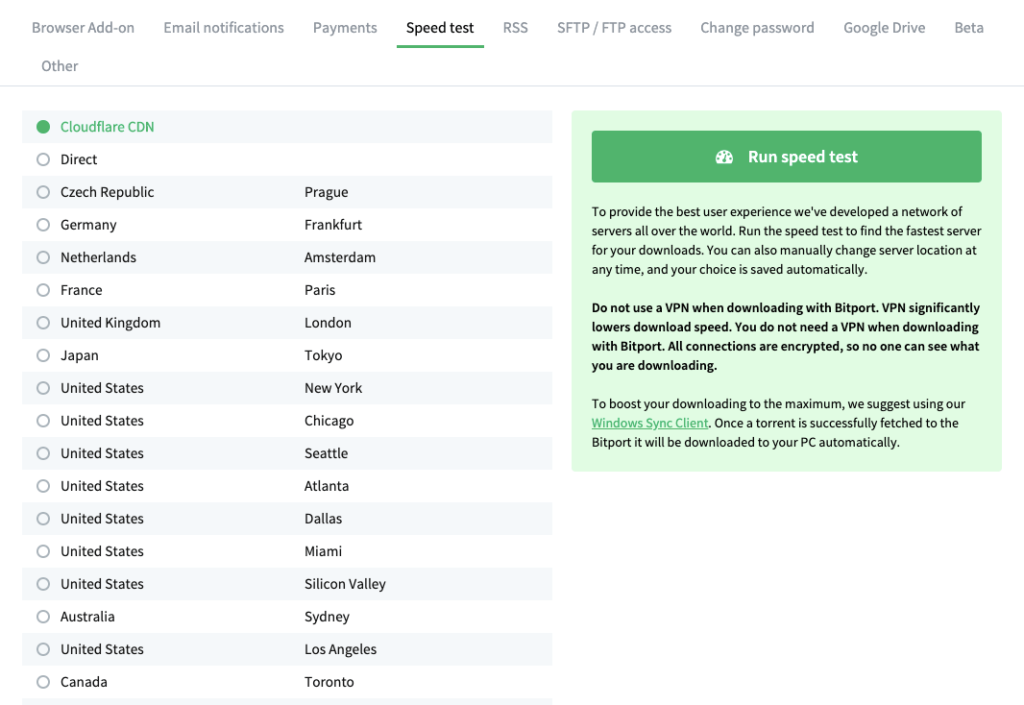Viewport: 1024px width, 705px height.
Task: Go to the RSS tab
Action: point(515,27)
